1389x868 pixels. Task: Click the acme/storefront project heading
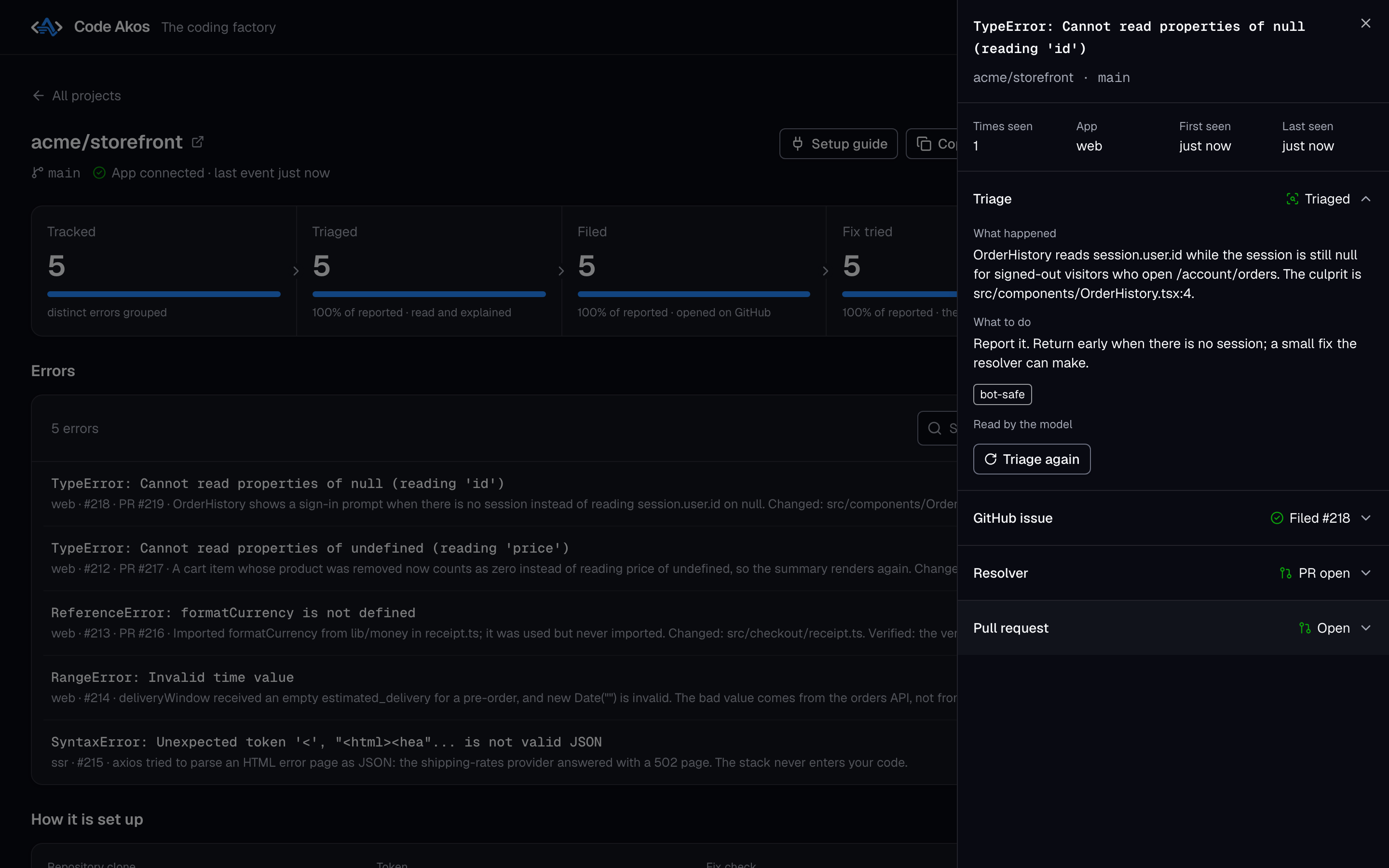click(x=107, y=142)
